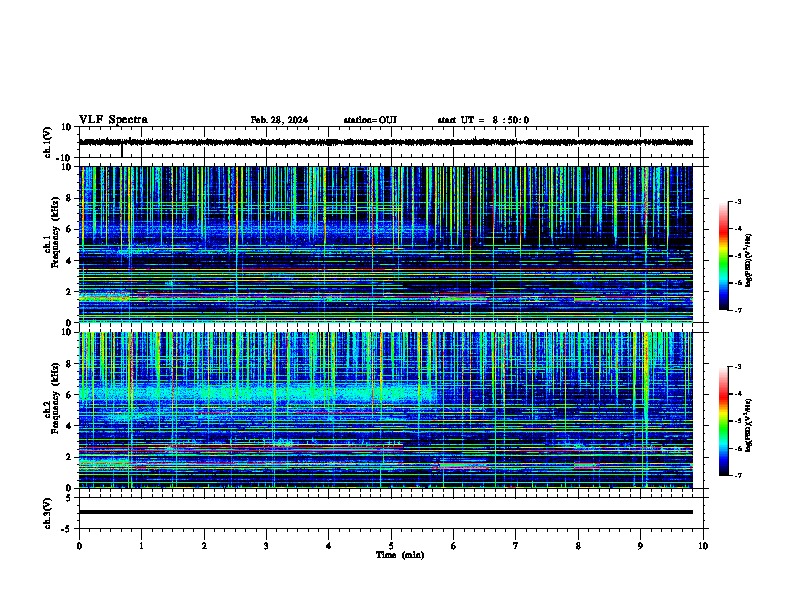Click the ch.2 "Frequency (kHz)" axis label

[56, 398]
